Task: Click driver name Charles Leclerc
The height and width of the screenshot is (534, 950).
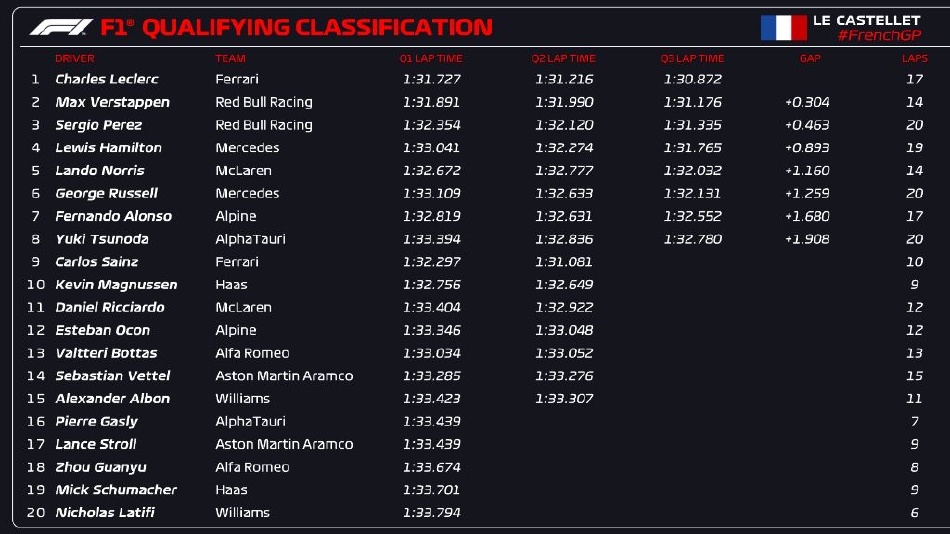Action: pos(107,79)
